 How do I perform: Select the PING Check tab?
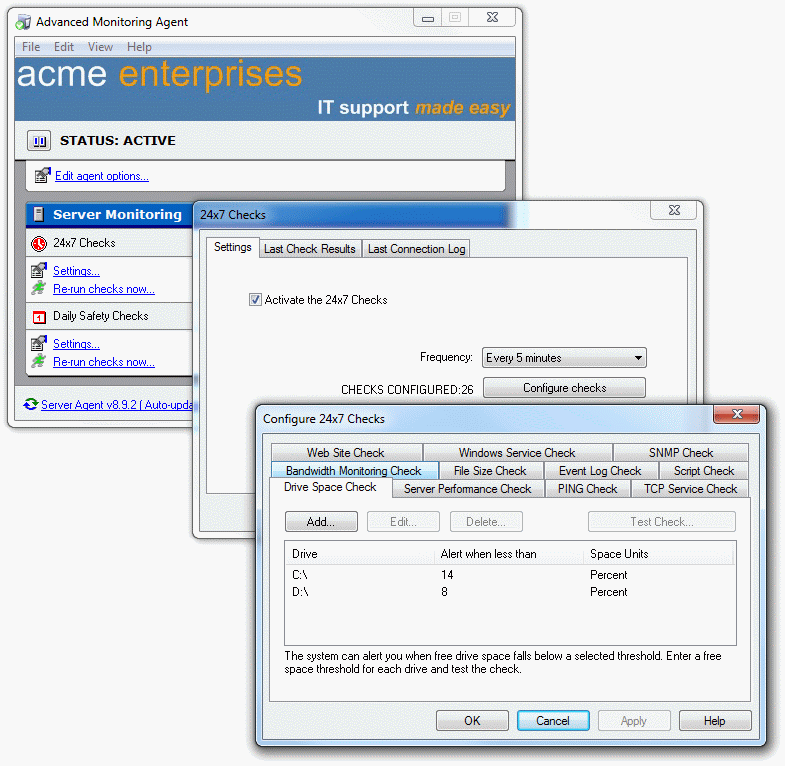coord(587,489)
